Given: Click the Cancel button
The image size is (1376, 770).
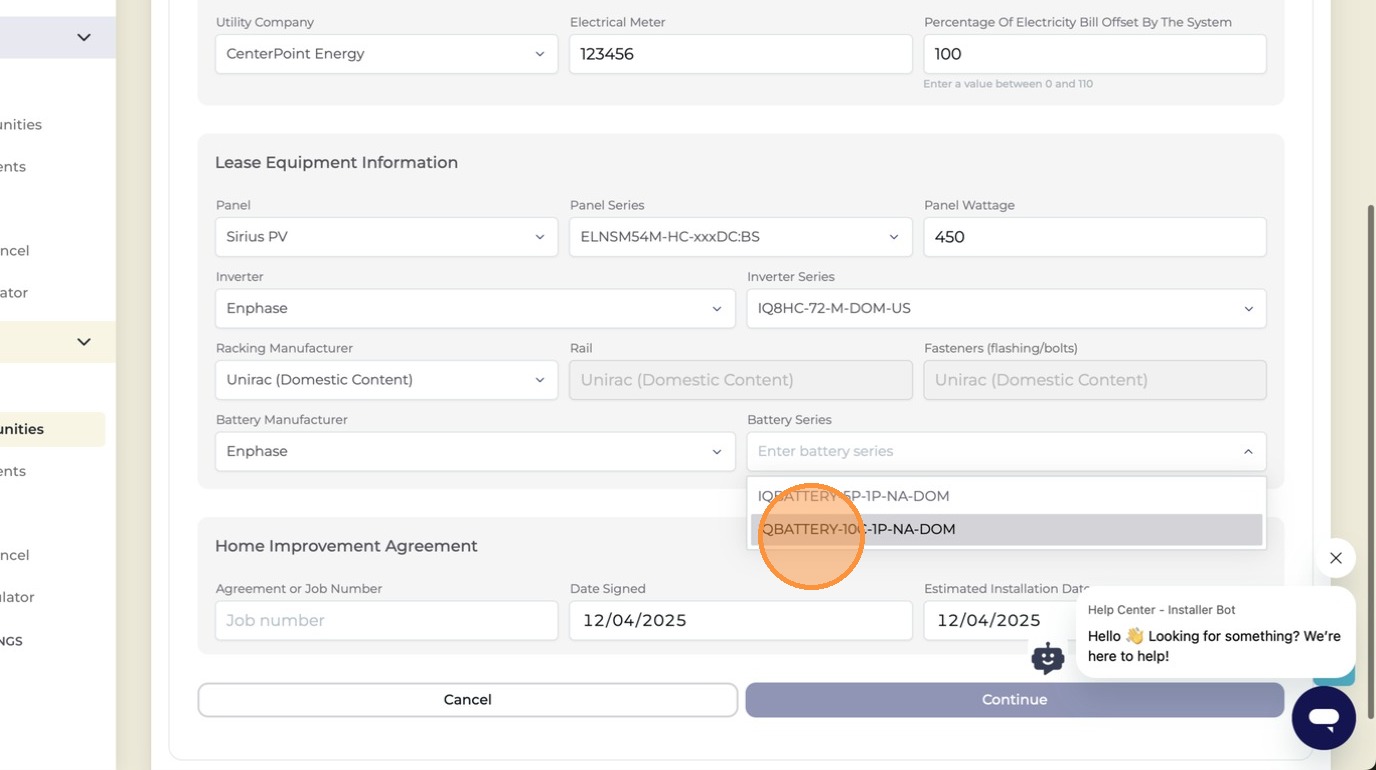Looking at the screenshot, I should coord(467,700).
